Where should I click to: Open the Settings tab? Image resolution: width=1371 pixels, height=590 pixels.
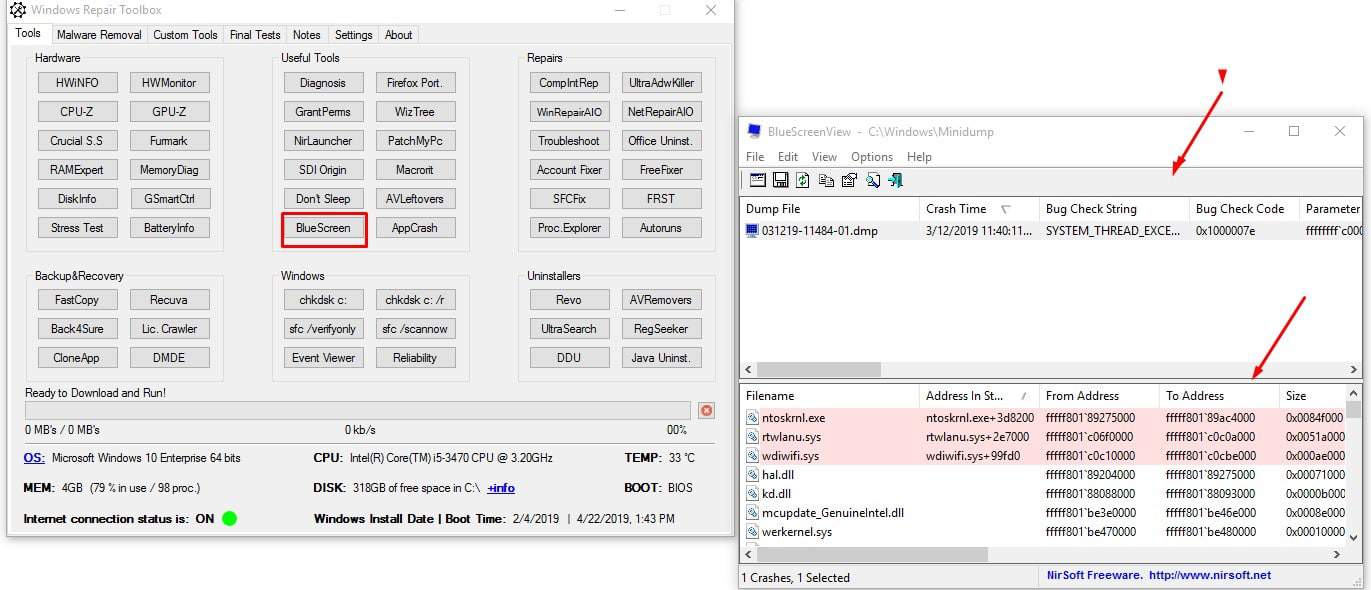point(353,35)
